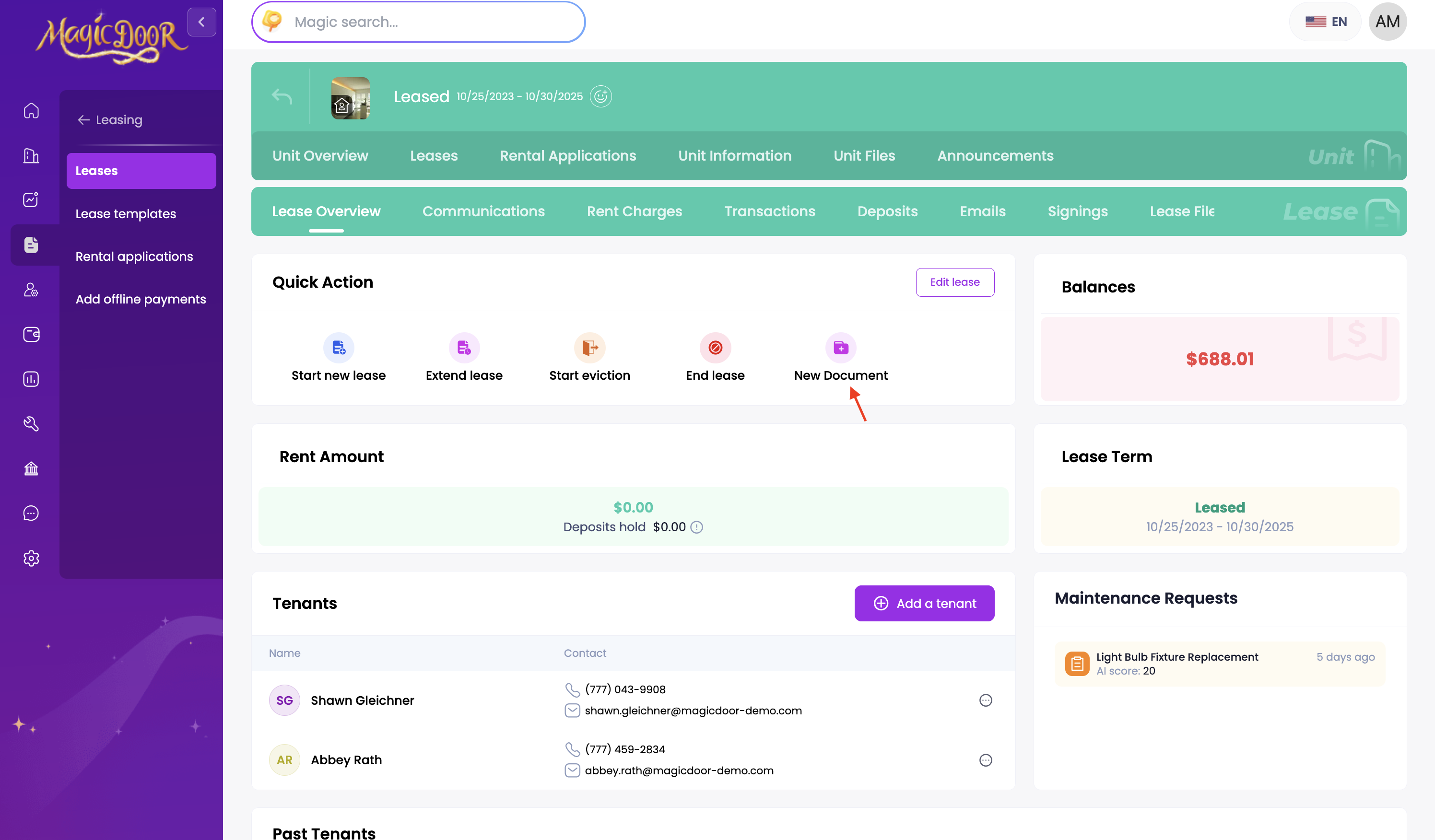Open the chat bubble sidebar icon
Viewport: 1435px width, 840px height.
coord(31,513)
